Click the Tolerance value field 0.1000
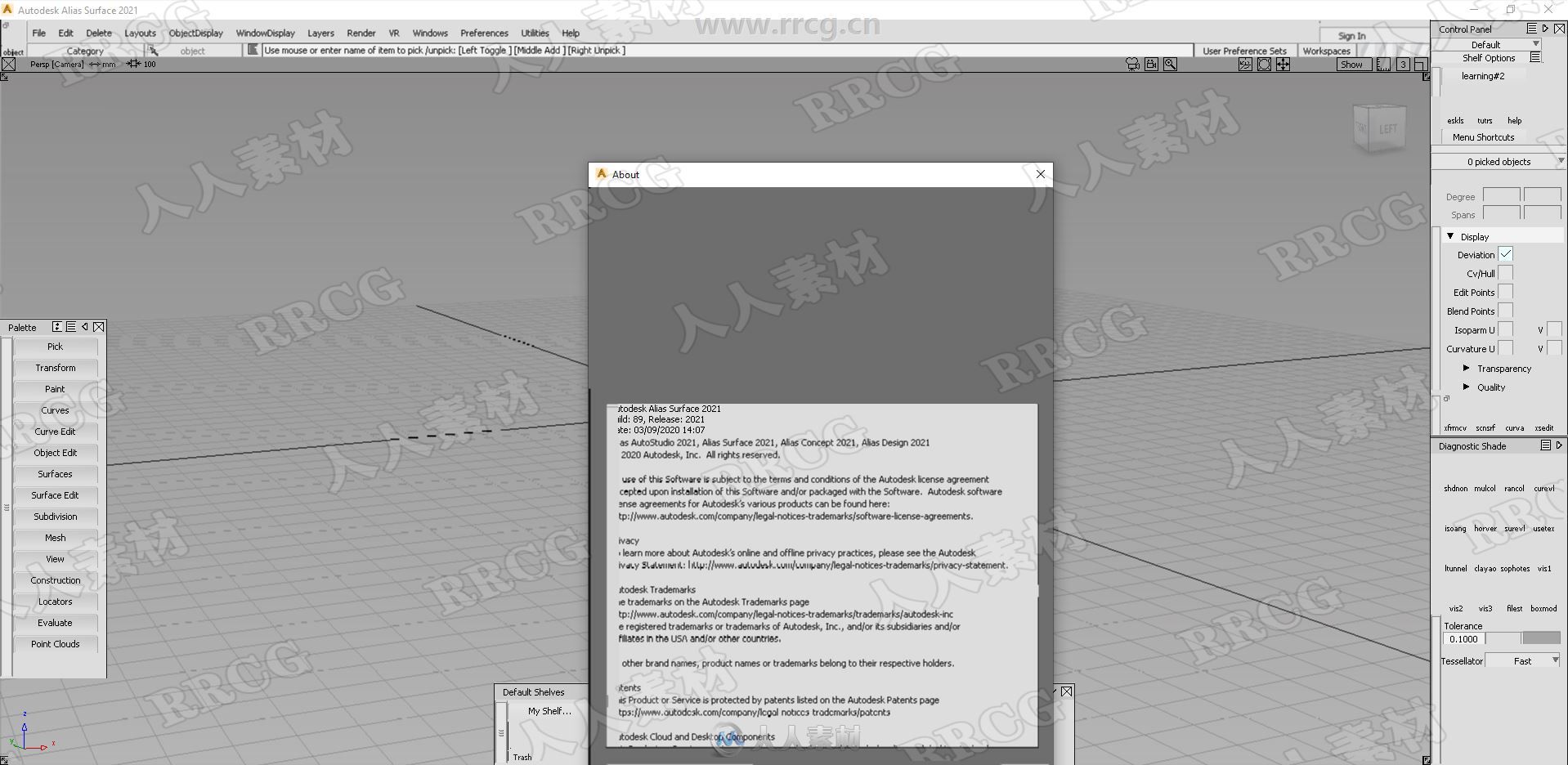The width and height of the screenshot is (1568, 765). click(x=1463, y=639)
